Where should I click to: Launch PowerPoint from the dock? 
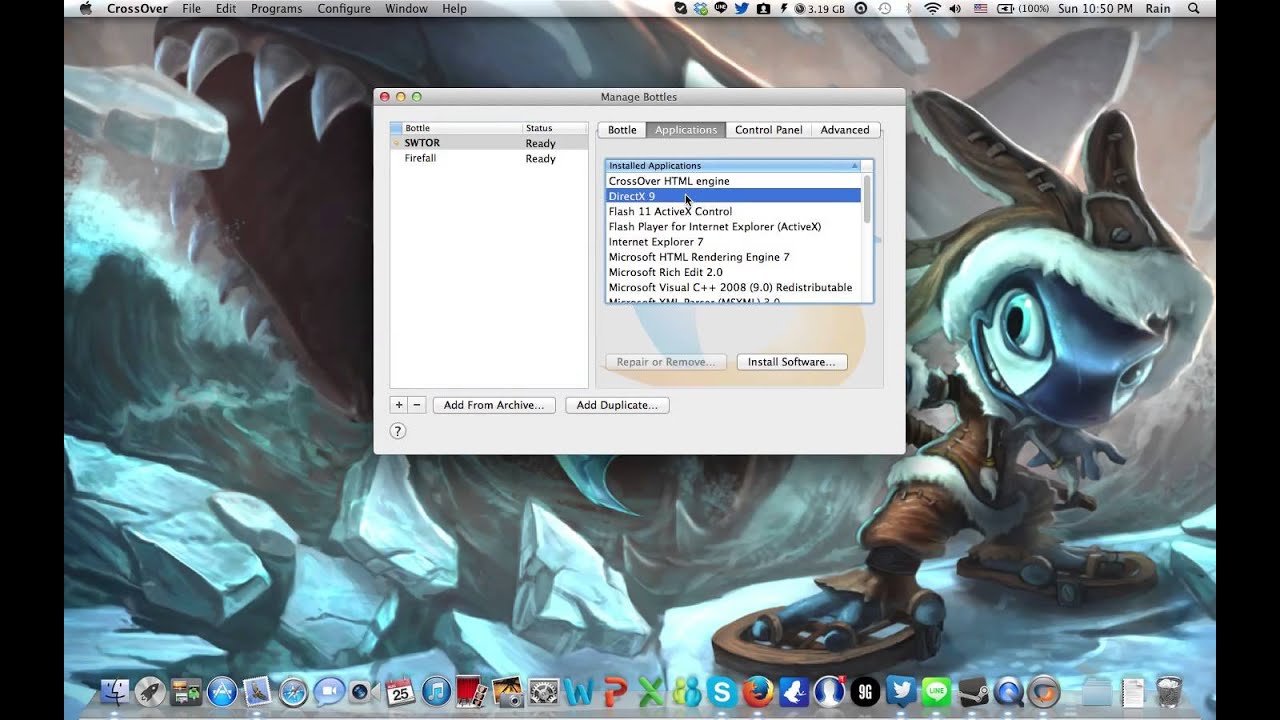[615, 691]
